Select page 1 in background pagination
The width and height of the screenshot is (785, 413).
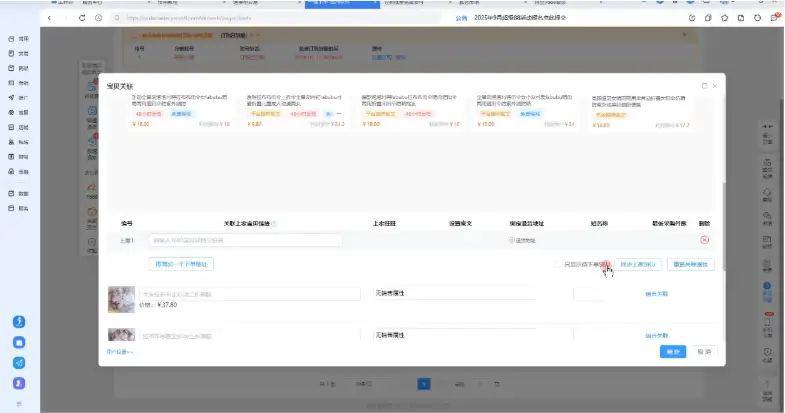(x=424, y=384)
